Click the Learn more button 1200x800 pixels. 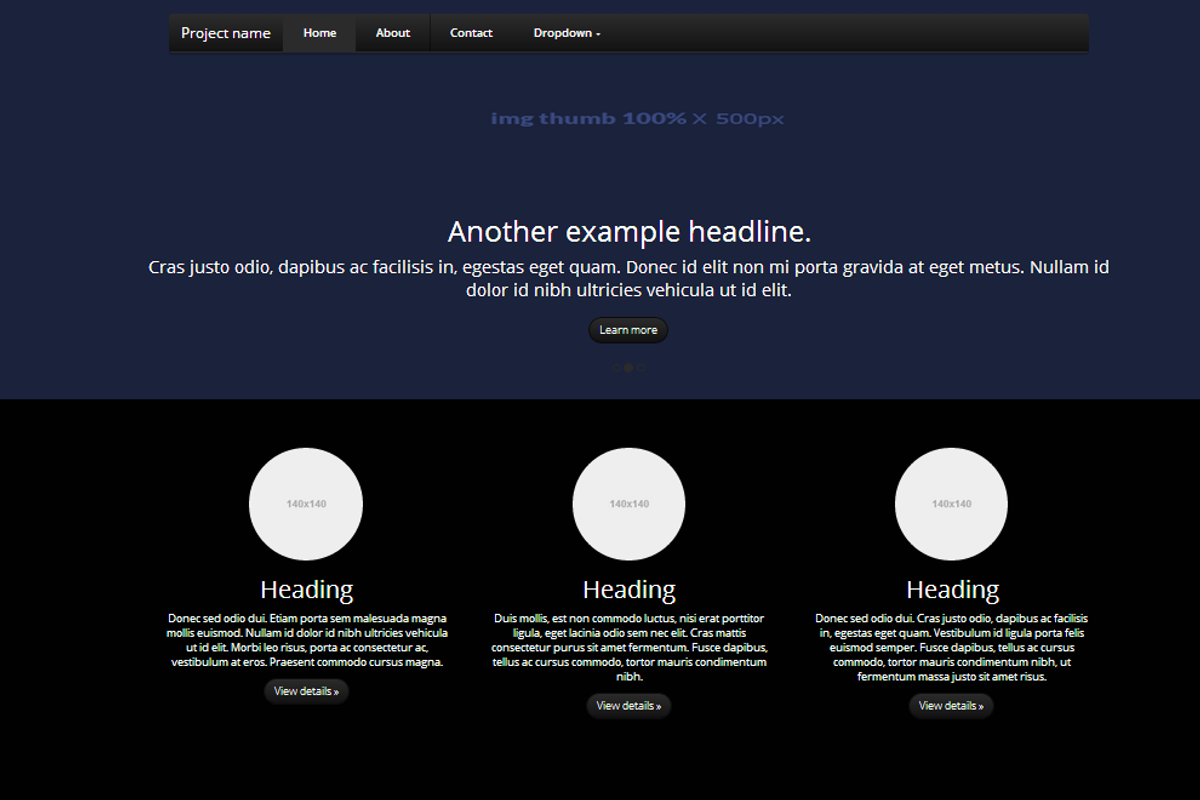coord(628,330)
